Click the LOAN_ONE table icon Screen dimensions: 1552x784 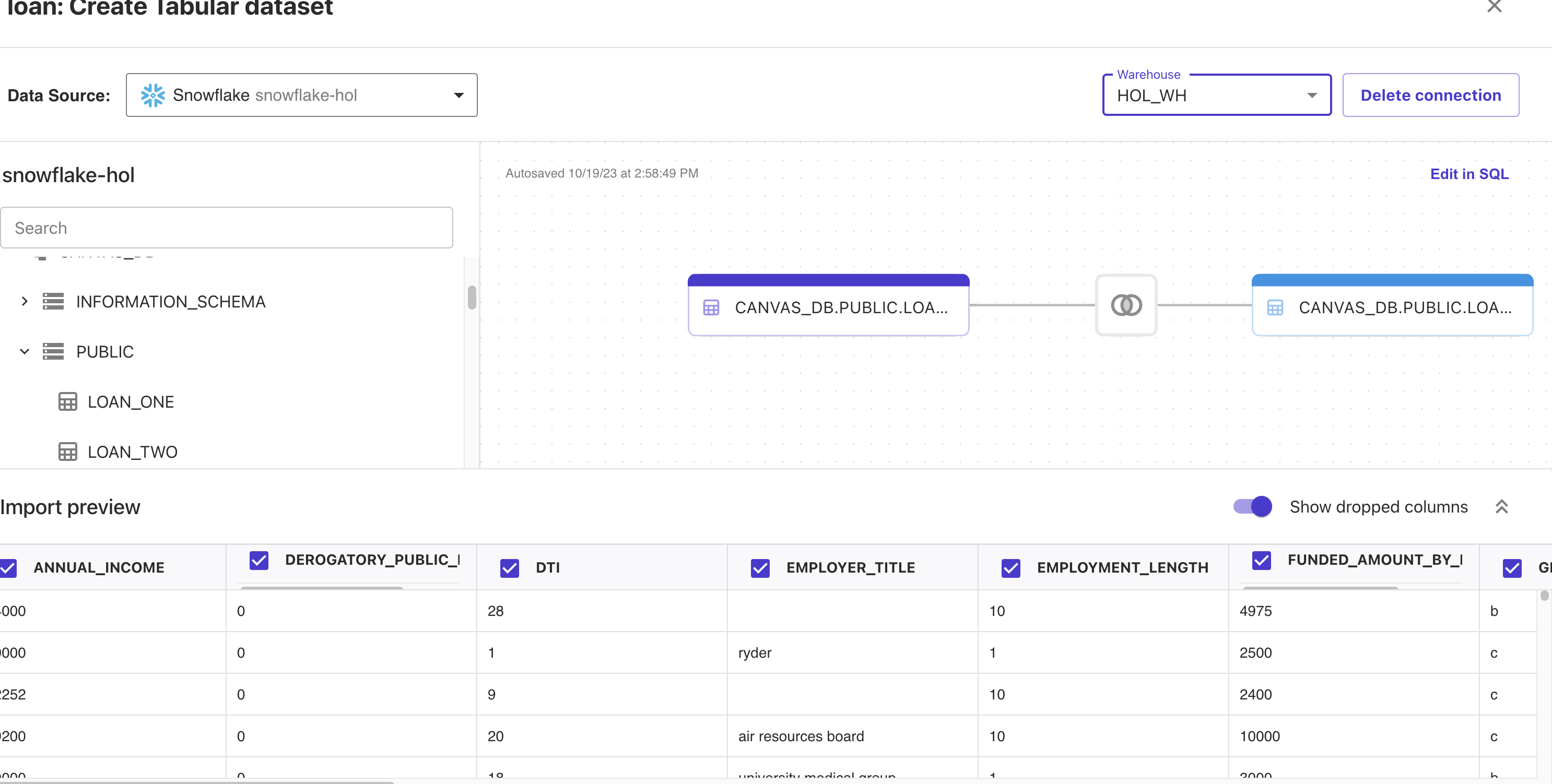(67, 401)
